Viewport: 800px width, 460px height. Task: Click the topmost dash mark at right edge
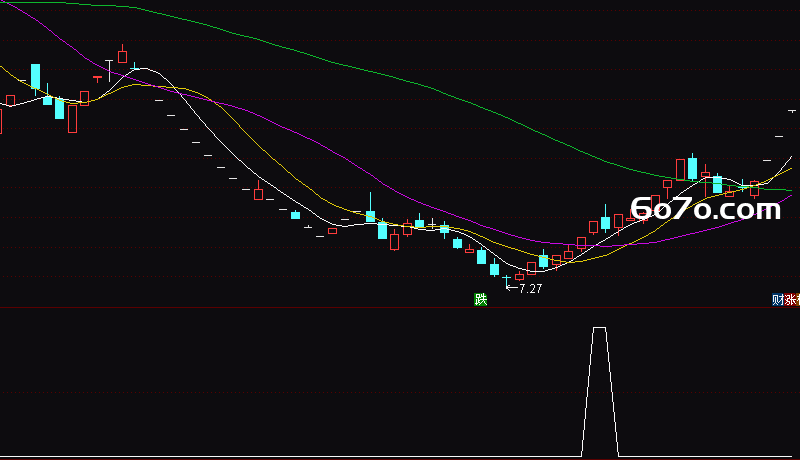(791, 111)
